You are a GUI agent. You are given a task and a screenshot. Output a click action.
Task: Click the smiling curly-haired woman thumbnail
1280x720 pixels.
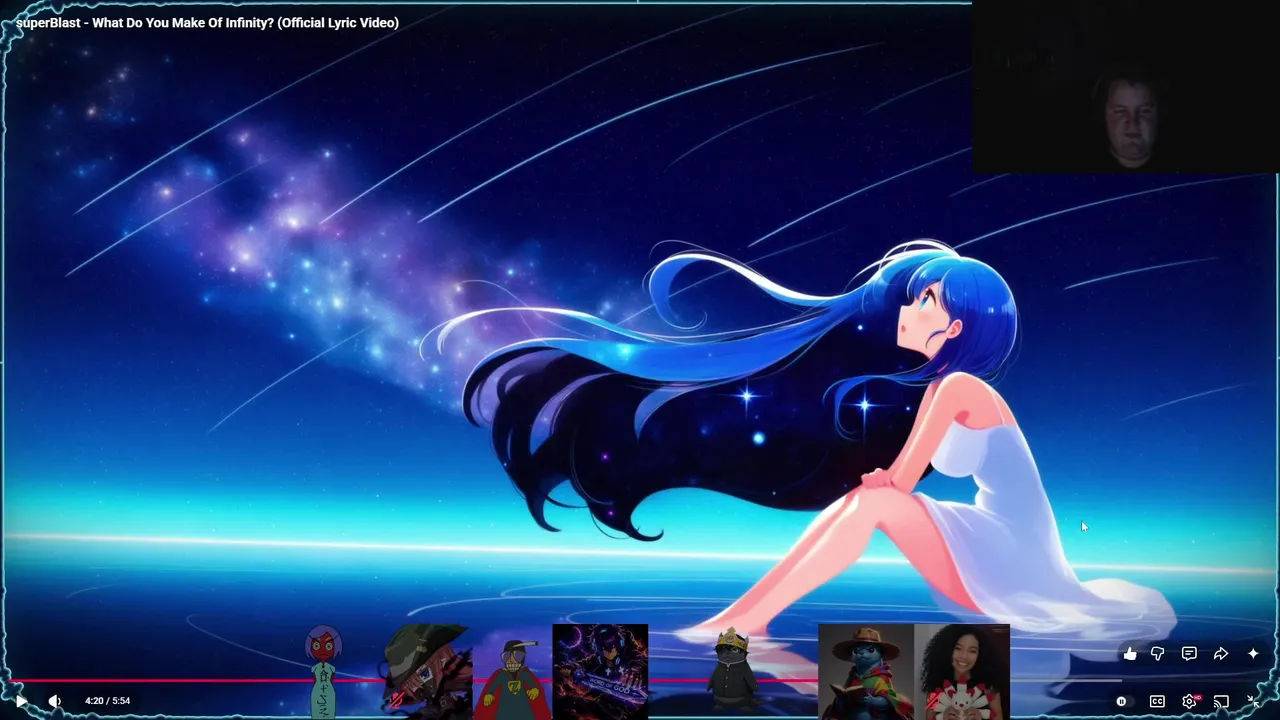[962, 672]
